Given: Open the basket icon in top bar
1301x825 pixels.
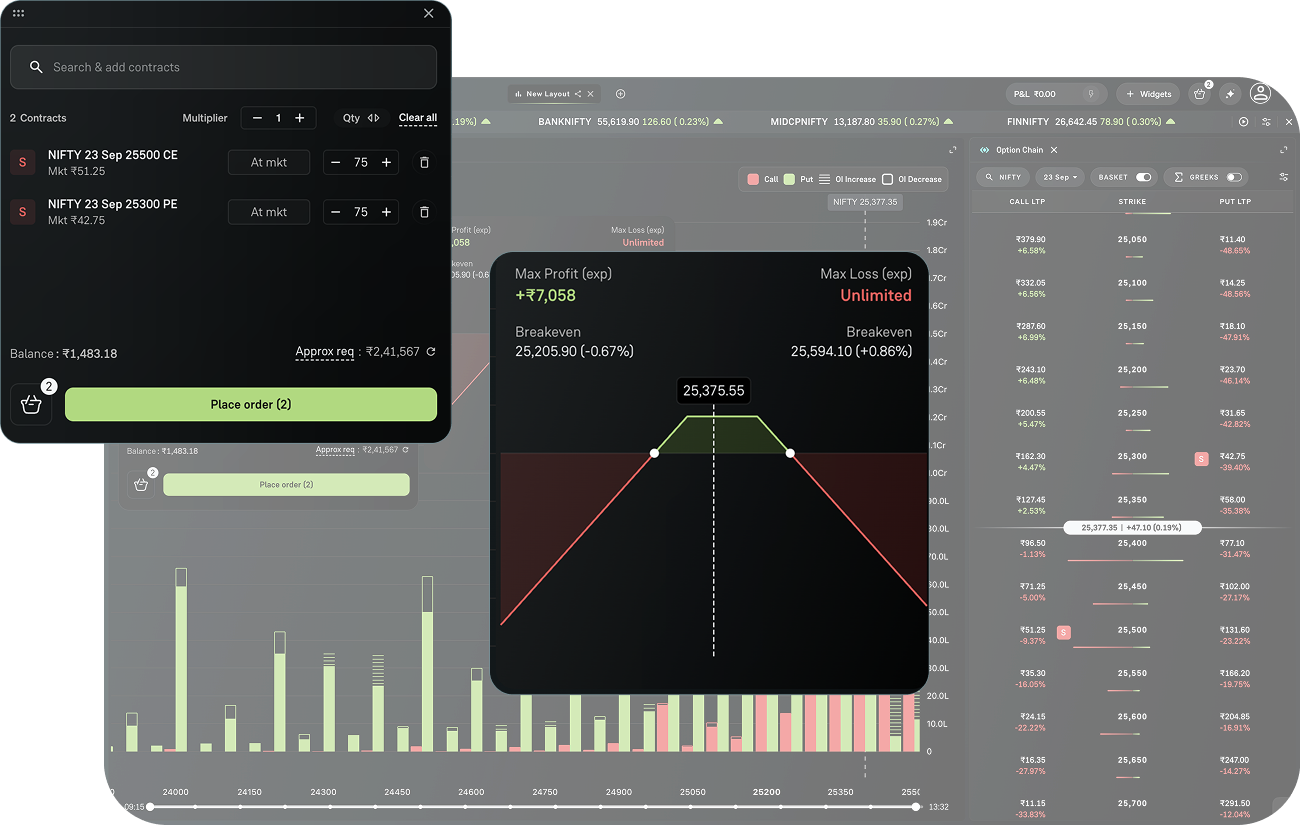Looking at the screenshot, I should point(1199,94).
